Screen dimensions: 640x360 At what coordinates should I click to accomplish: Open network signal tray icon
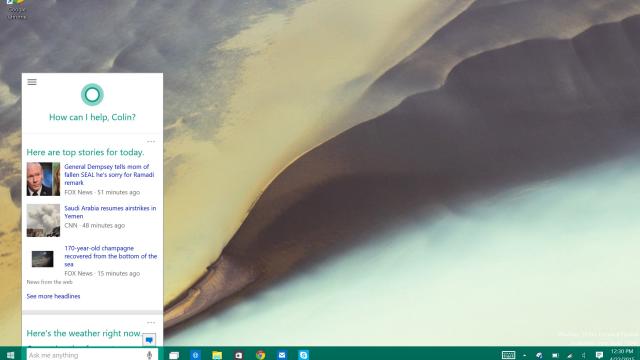pos(570,356)
